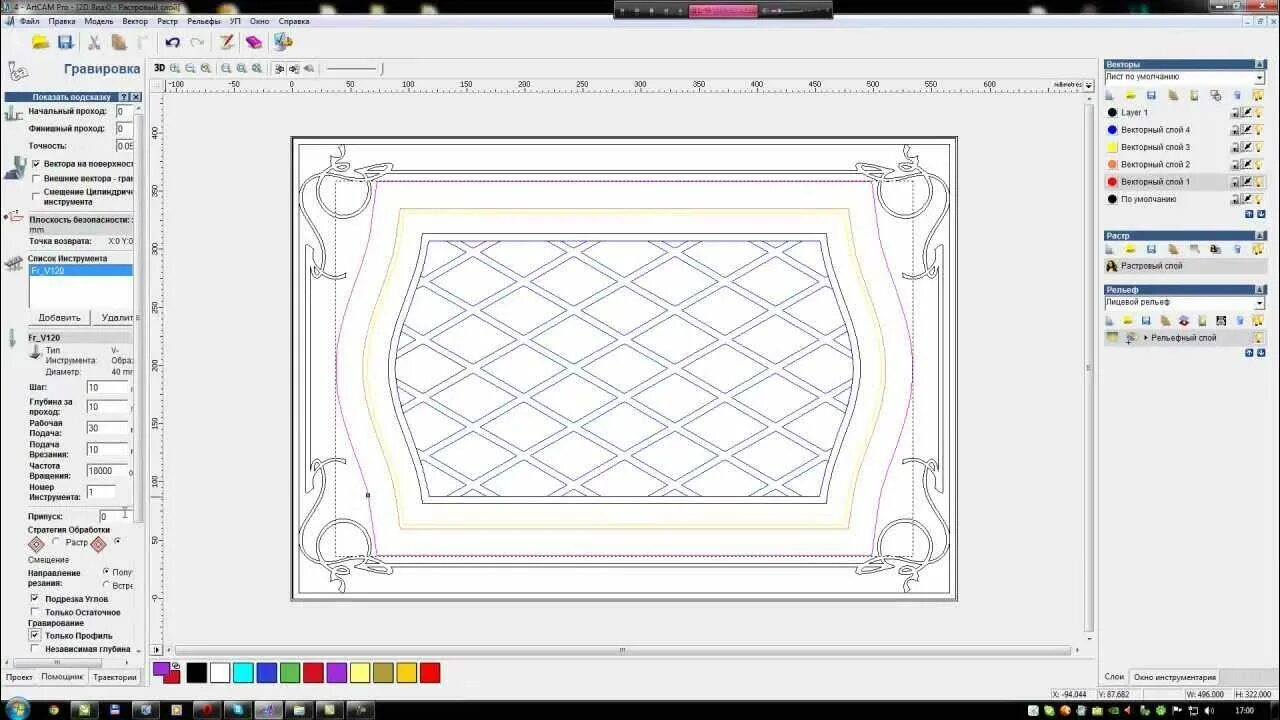Click the computer options icon in main toolbar
Screen dimensions: 1280x720
click(283, 42)
